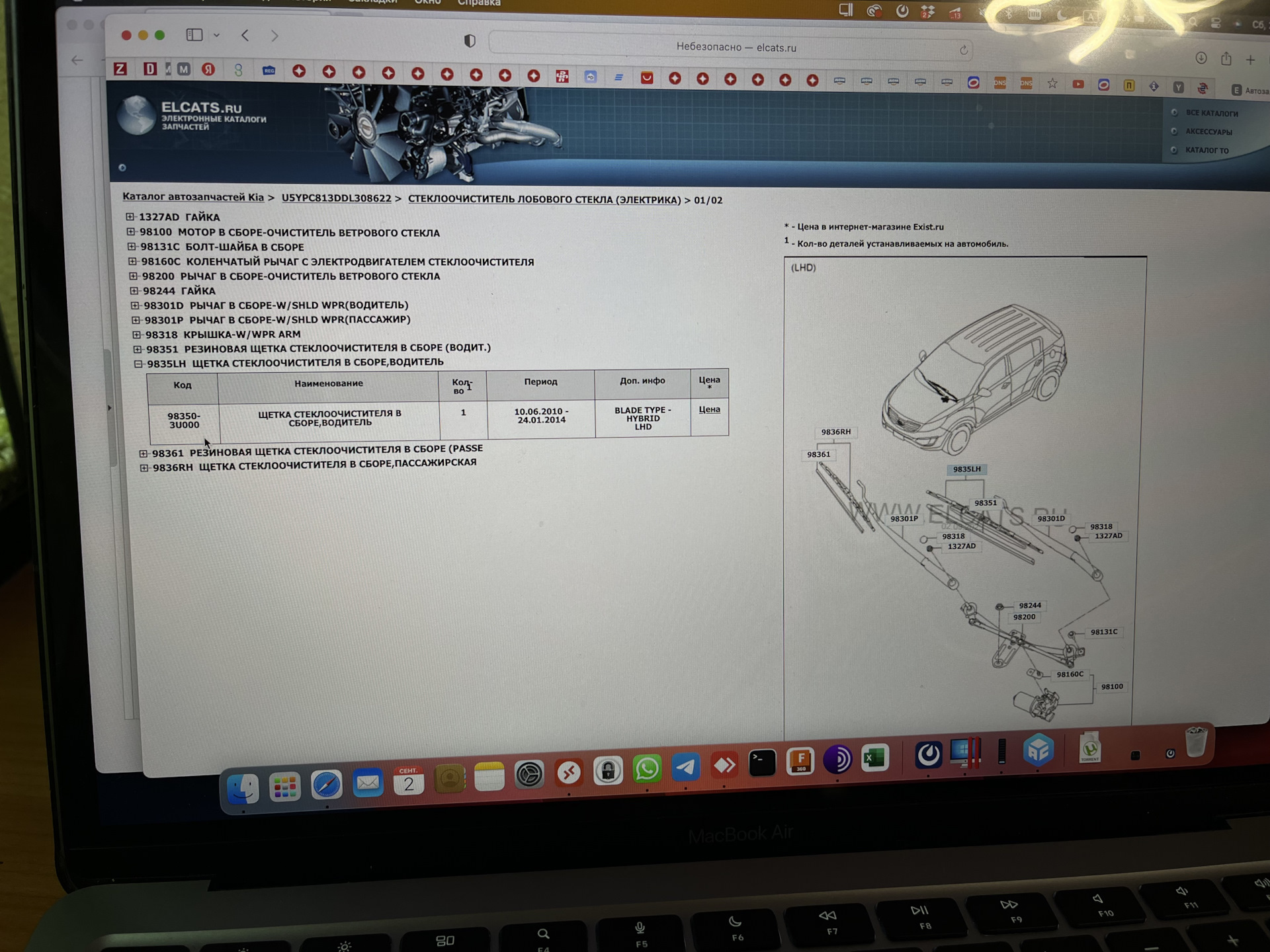Expand the 98100 МОТОР В СБОРЕ row
Viewport: 1270px width, 952px height.
click(x=131, y=232)
